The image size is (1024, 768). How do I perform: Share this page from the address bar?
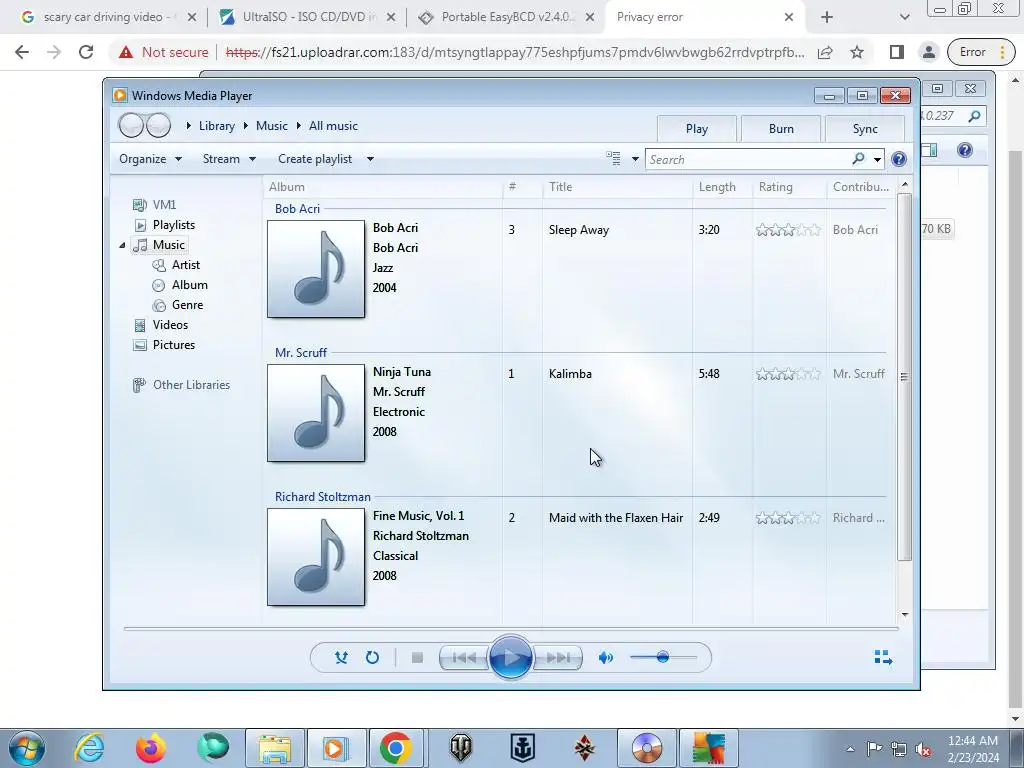825,52
